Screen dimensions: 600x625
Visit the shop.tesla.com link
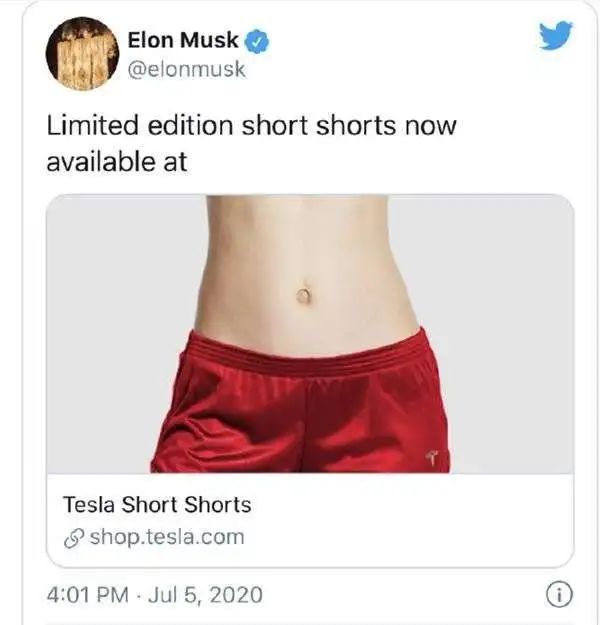point(167,537)
